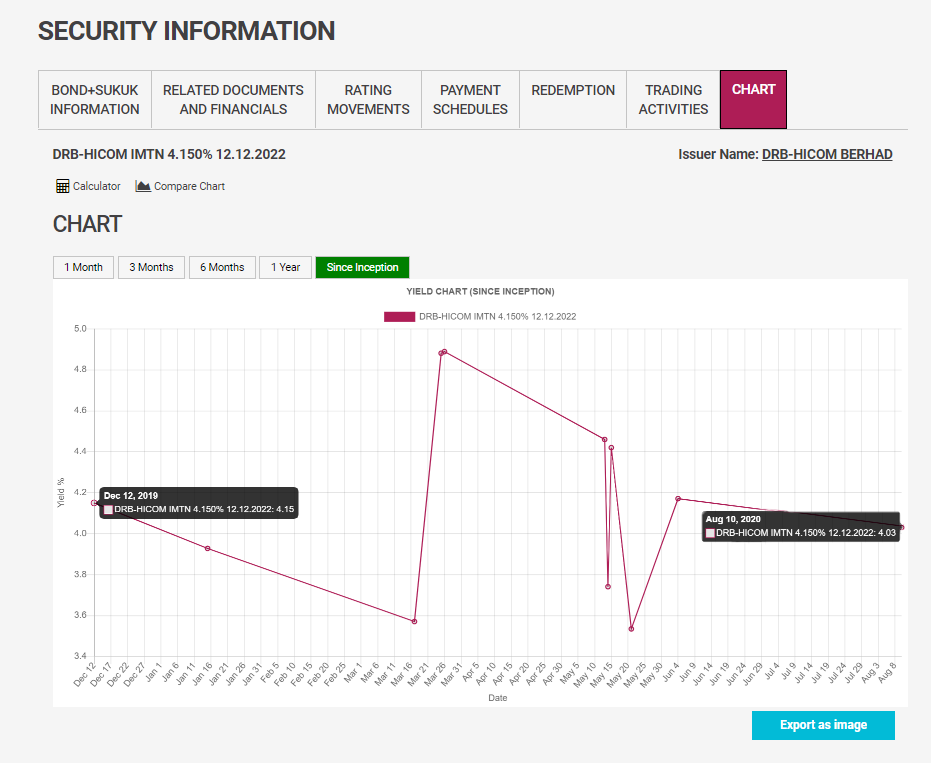Image resolution: width=931 pixels, height=763 pixels.
Task: Click the Dec 12, 2019 data point
Action: (x=94, y=503)
